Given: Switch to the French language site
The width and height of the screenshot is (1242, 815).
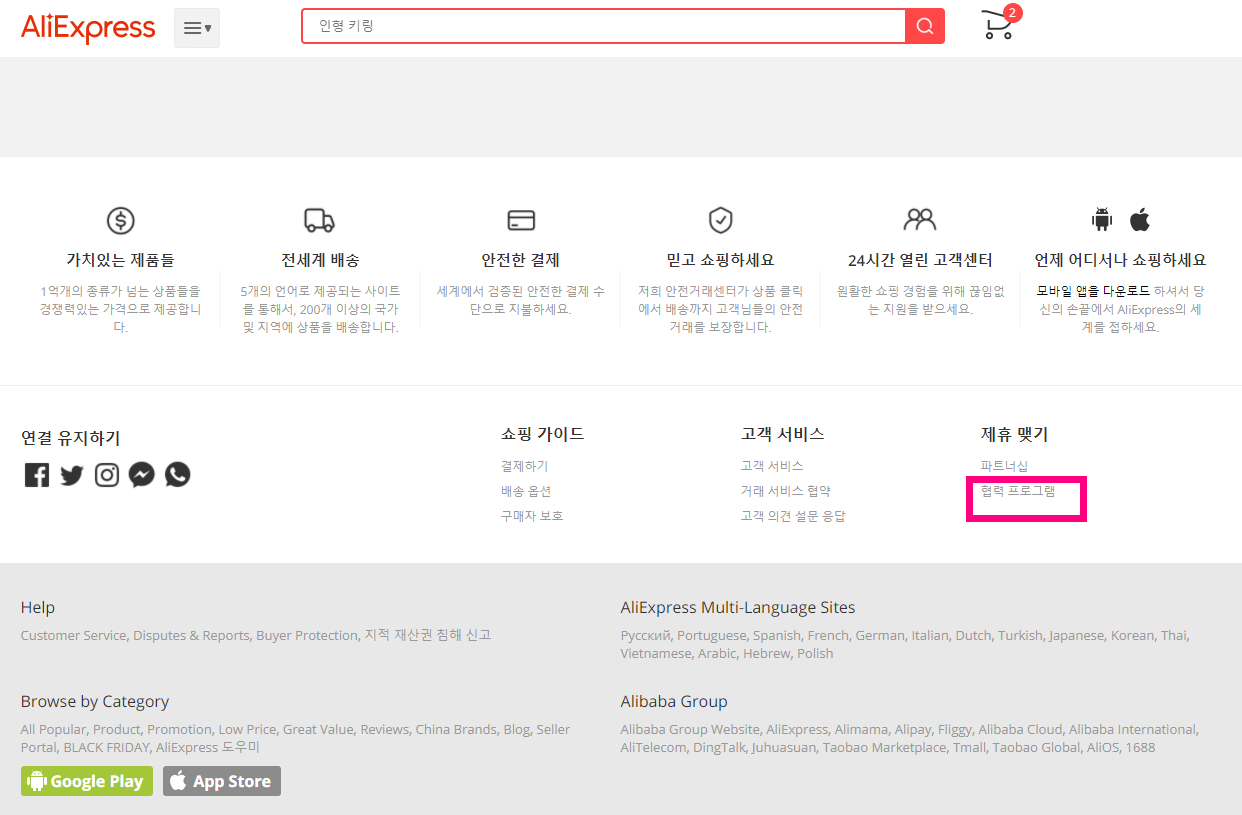Looking at the screenshot, I should coord(828,635).
